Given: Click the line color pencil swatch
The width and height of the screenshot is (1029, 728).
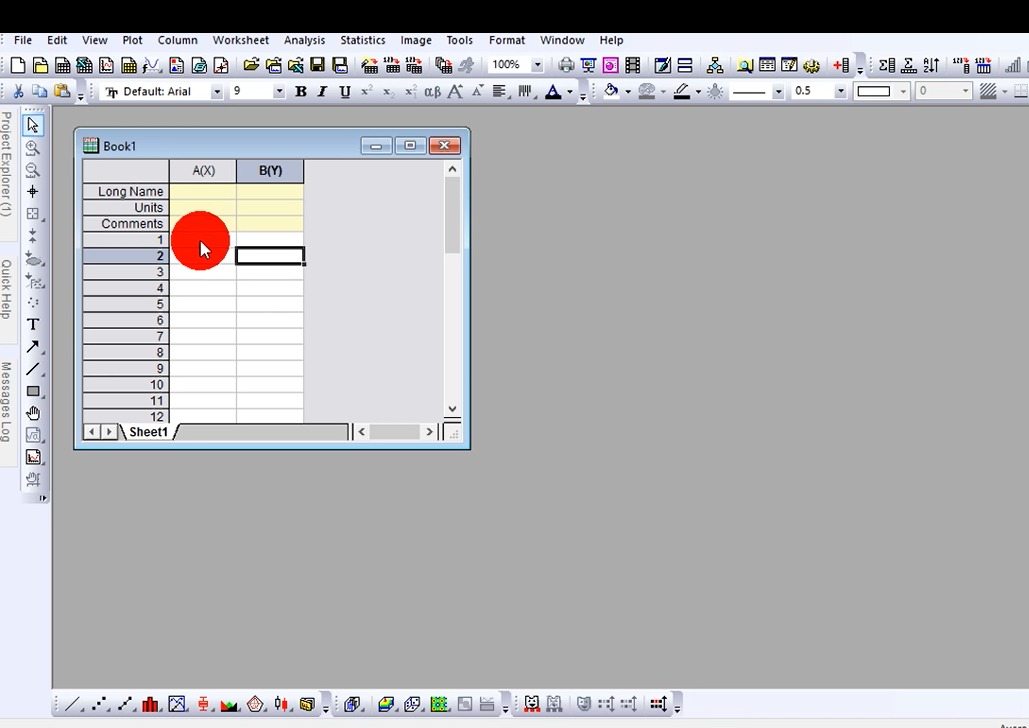Looking at the screenshot, I should (x=682, y=91).
